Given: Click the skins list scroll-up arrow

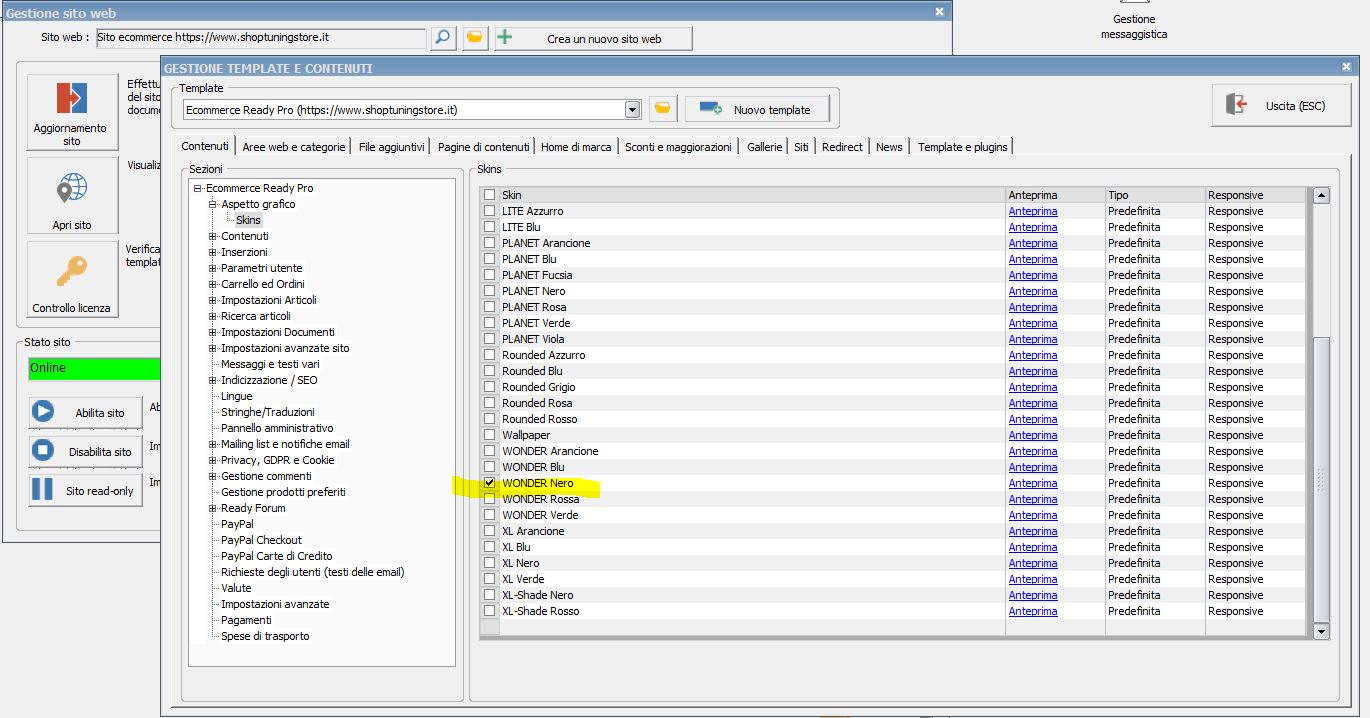Looking at the screenshot, I should coord(1321,196).
